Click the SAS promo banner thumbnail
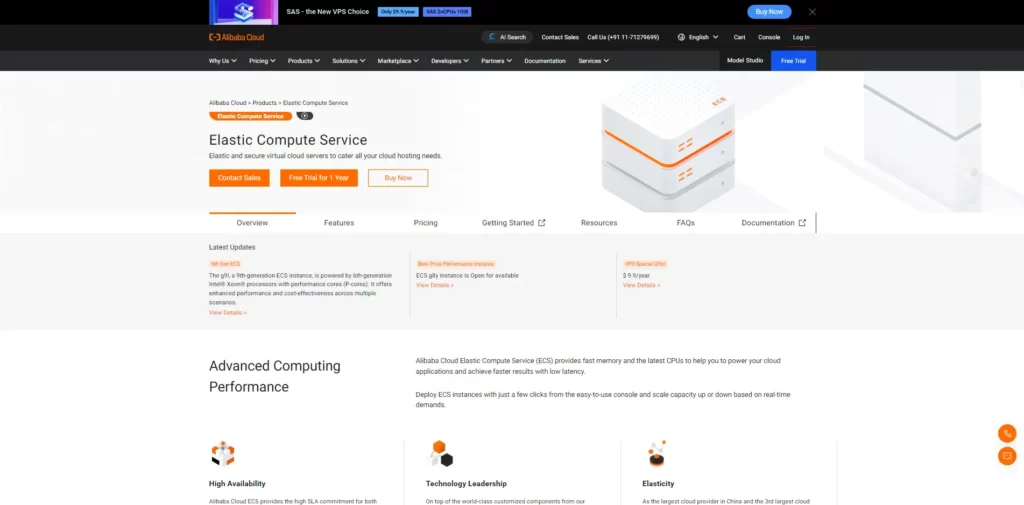Viewport: 1024px width, 505px height. [x=244, y=12]
